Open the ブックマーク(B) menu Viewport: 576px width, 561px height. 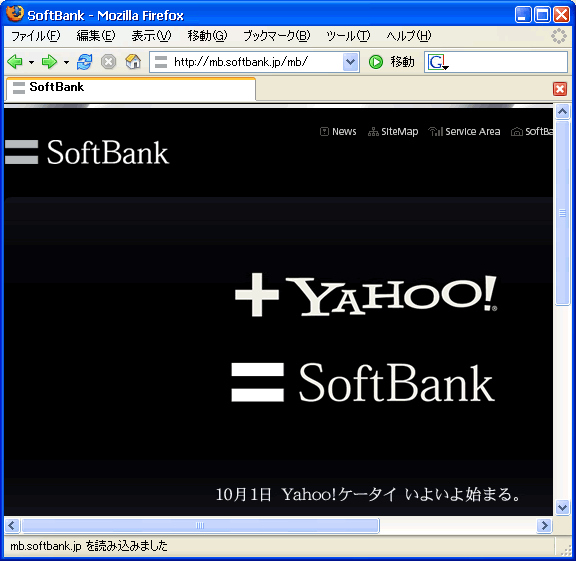pyautogui.click(x=277, y=36)
